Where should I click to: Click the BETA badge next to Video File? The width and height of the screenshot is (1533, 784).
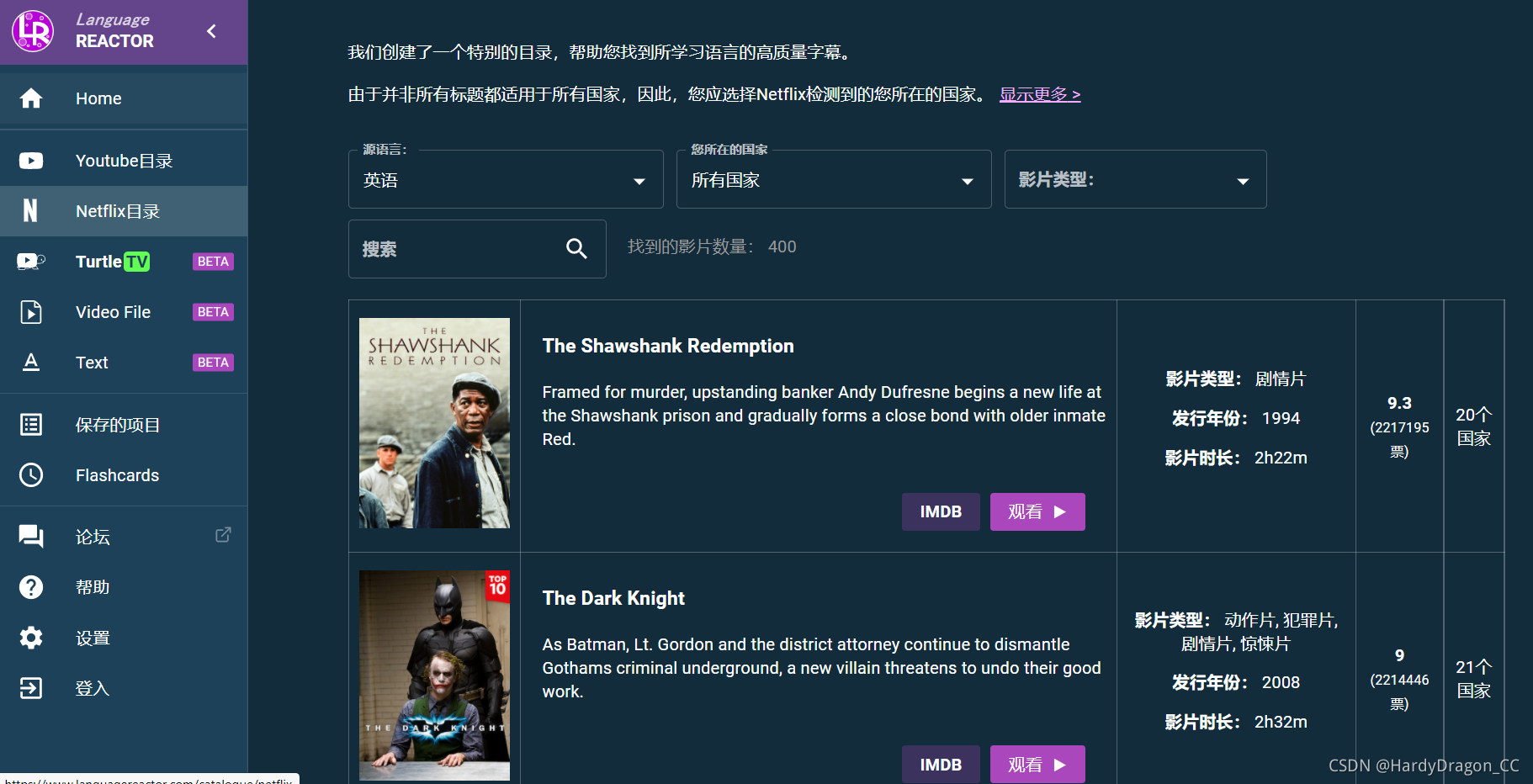coord(213,312)
